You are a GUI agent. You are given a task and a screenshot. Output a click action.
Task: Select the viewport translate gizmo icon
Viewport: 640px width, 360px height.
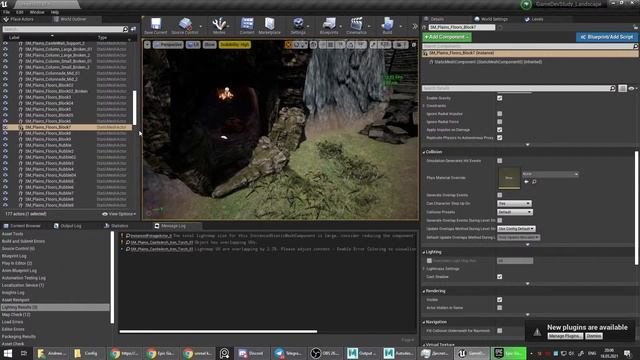(289, 44)
